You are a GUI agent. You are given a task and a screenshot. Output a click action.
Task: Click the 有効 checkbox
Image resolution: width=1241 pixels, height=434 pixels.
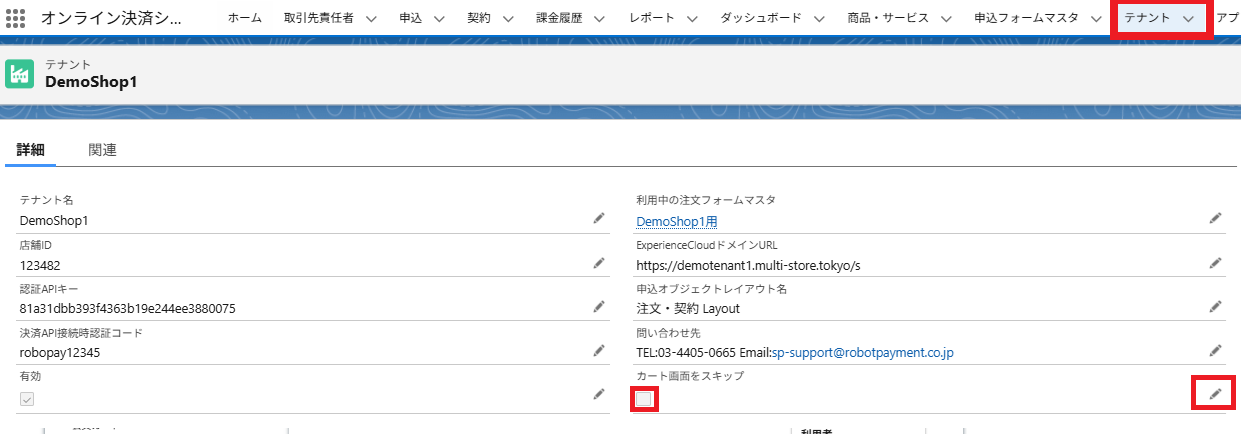[27, 399]
